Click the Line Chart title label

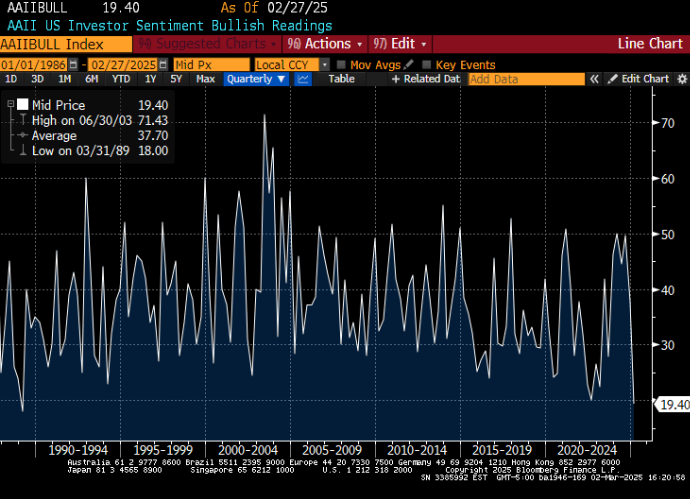point(650,44)
